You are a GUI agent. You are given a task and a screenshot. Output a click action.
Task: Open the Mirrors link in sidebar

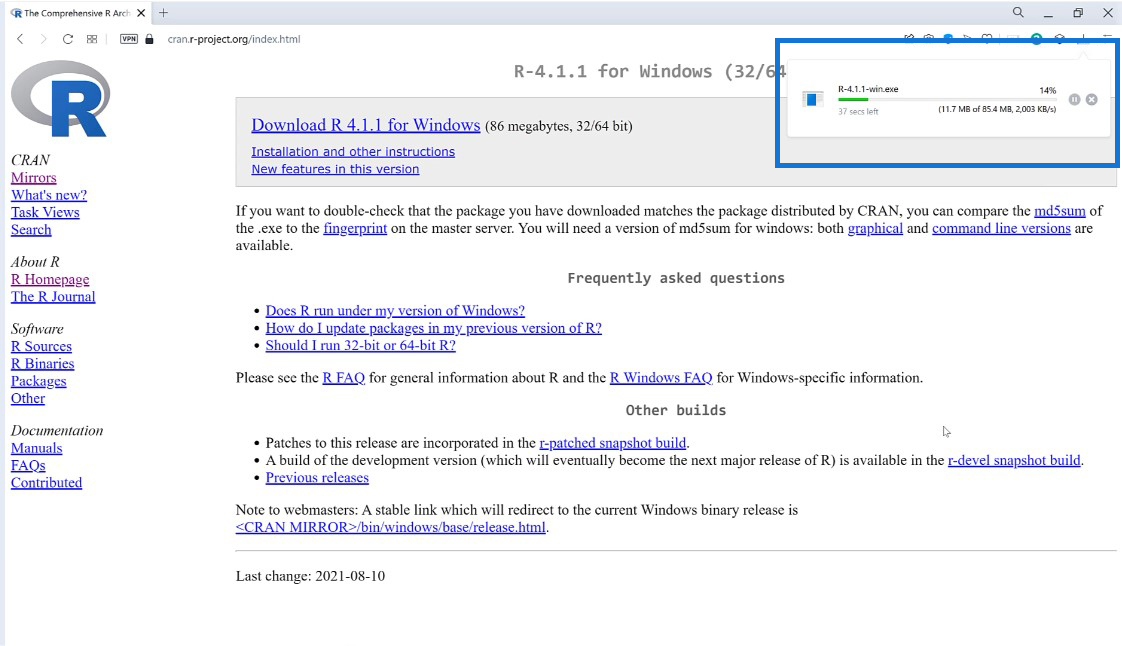tap(34, 177)
